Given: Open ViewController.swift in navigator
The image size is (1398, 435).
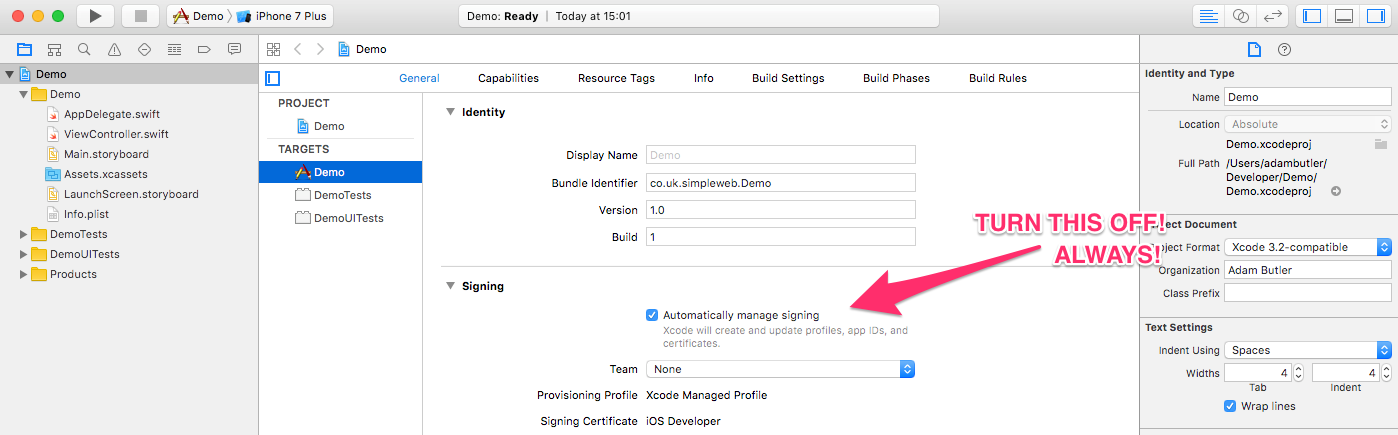Looking at the screenshot, I should coord(116,134).
